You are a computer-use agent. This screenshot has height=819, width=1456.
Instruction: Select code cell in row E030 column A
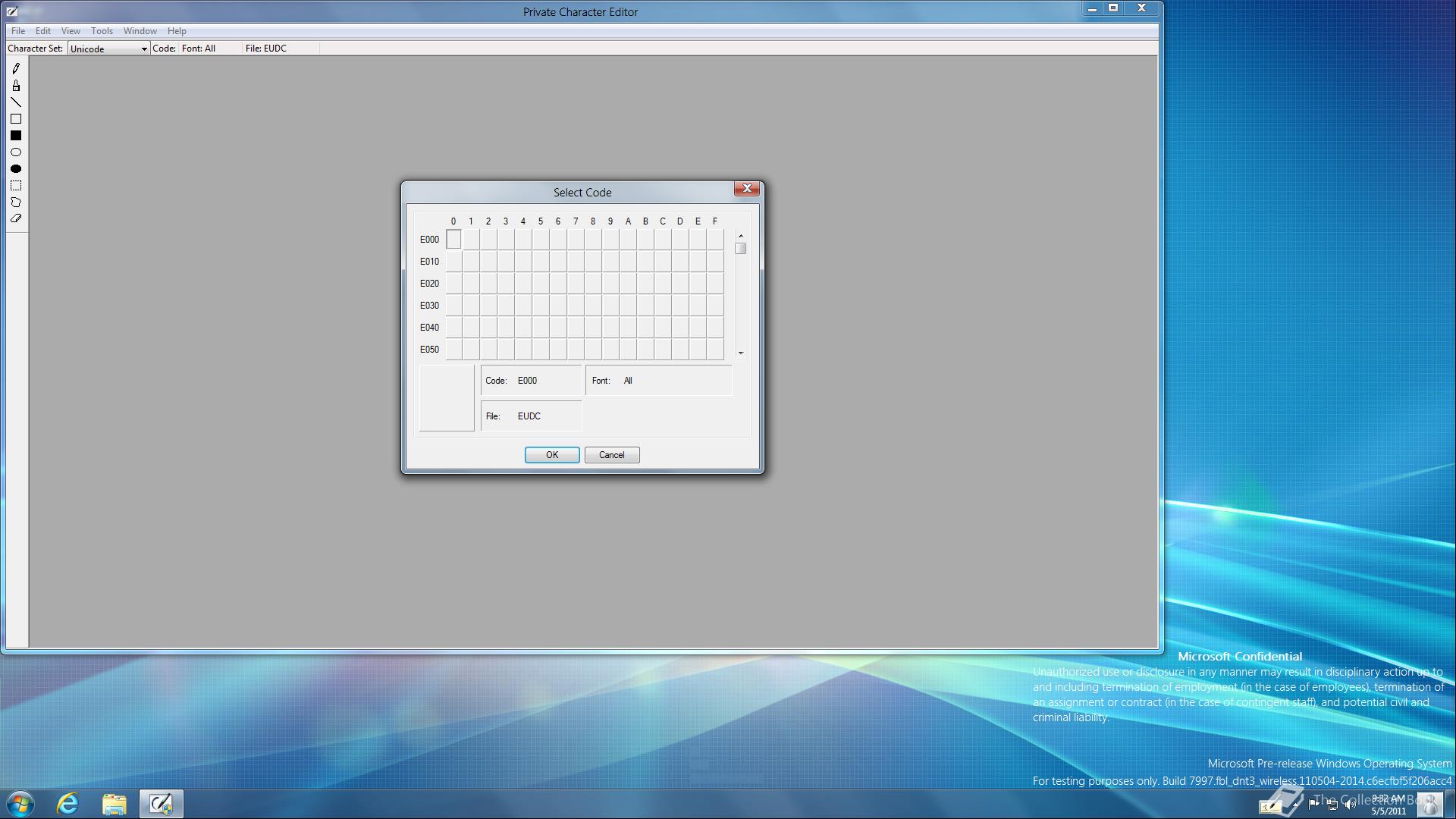point(628,306)
